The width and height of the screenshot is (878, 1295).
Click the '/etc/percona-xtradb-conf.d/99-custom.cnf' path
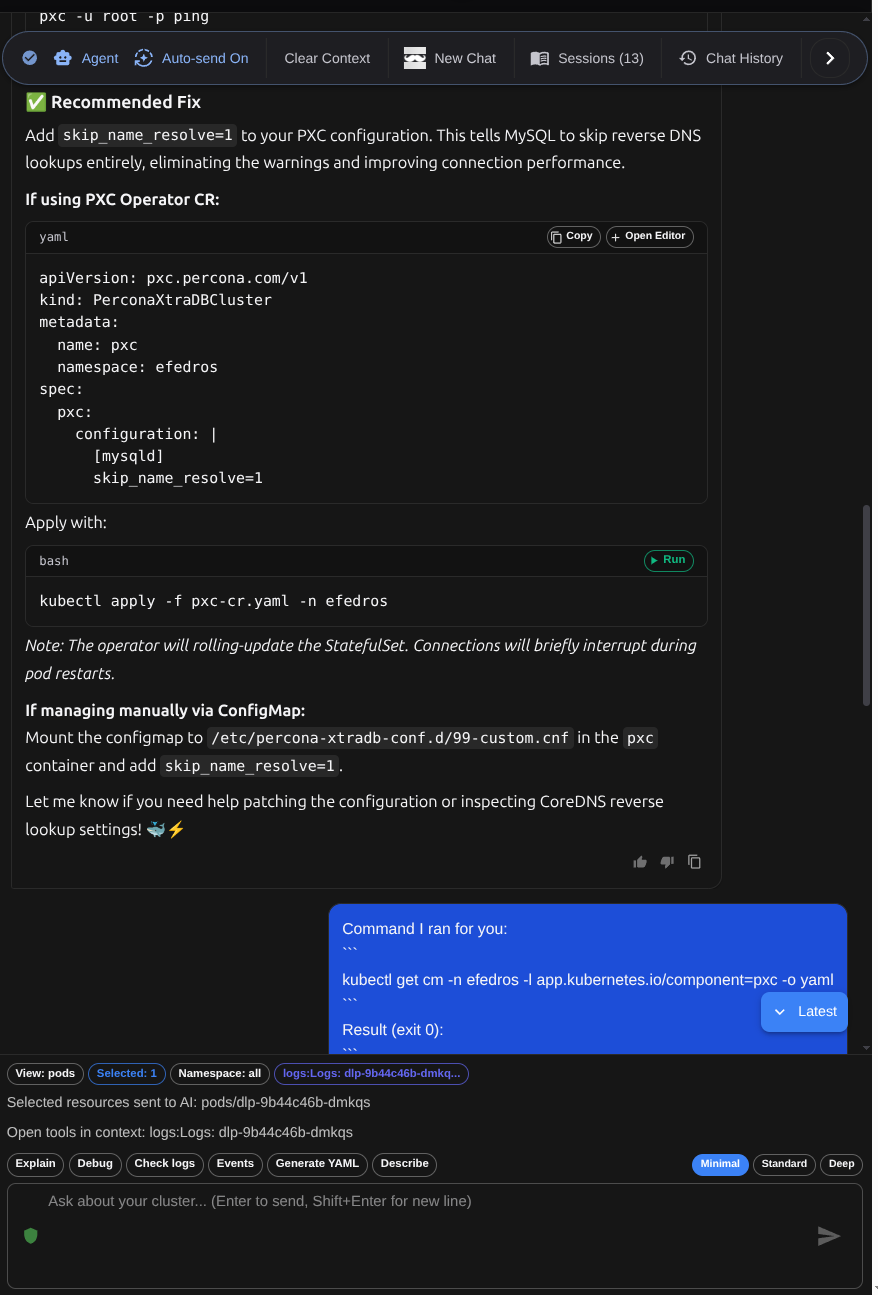[390, 738]
